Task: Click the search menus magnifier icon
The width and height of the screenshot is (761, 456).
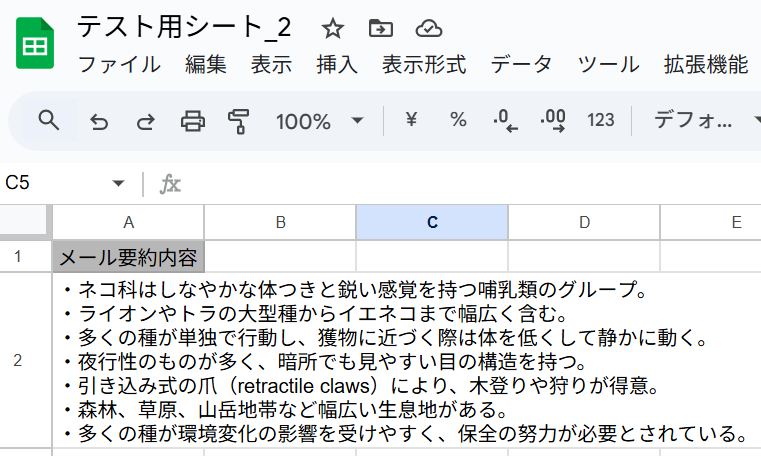Action: 49,120
